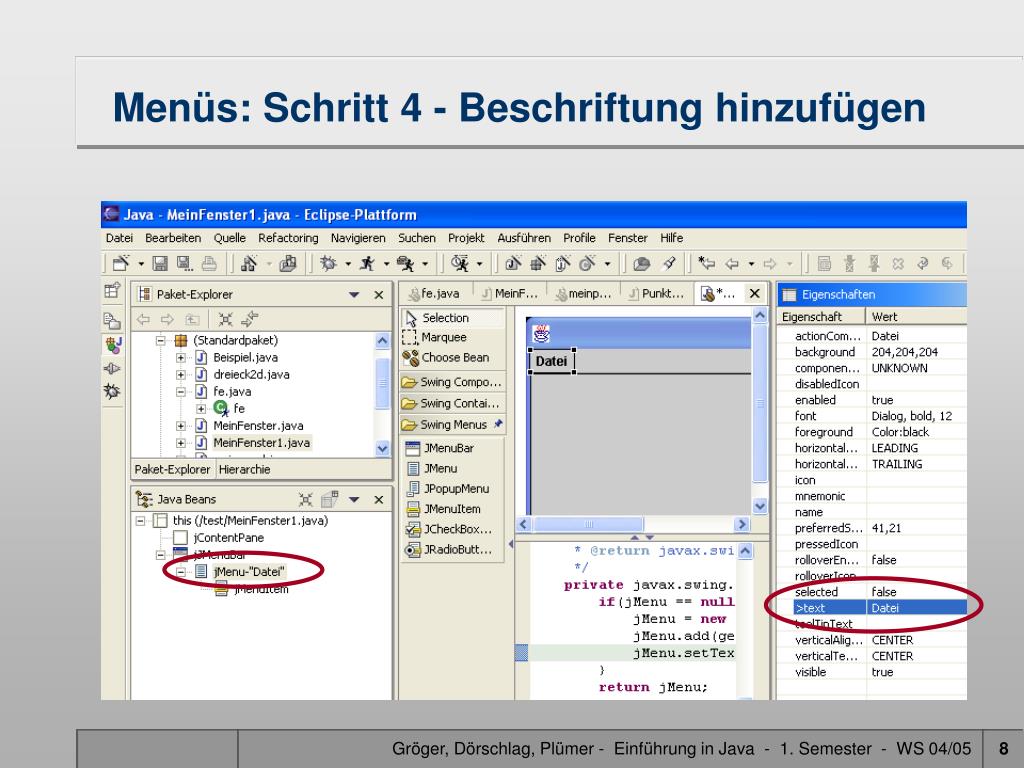Click the Debug perspective bug icon on sidebar
The height and width of the screenshot is (768, 1024).
[x=112, y=391]
